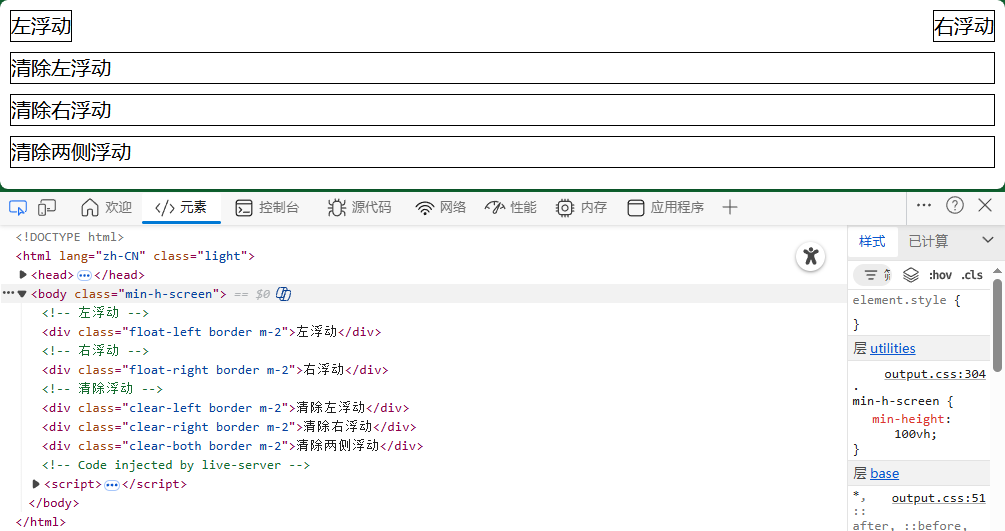Switch to the 样式 styles tab

[872, 241]
